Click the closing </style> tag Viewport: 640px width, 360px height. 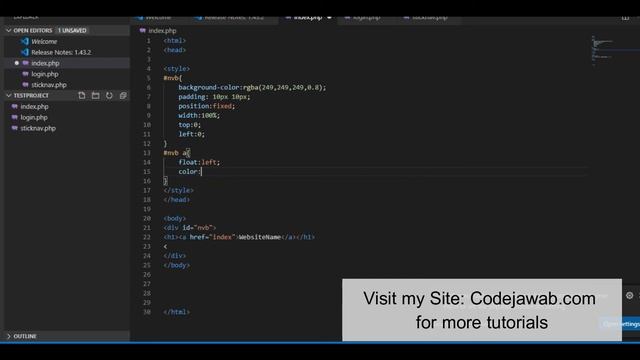coord(178,191)
